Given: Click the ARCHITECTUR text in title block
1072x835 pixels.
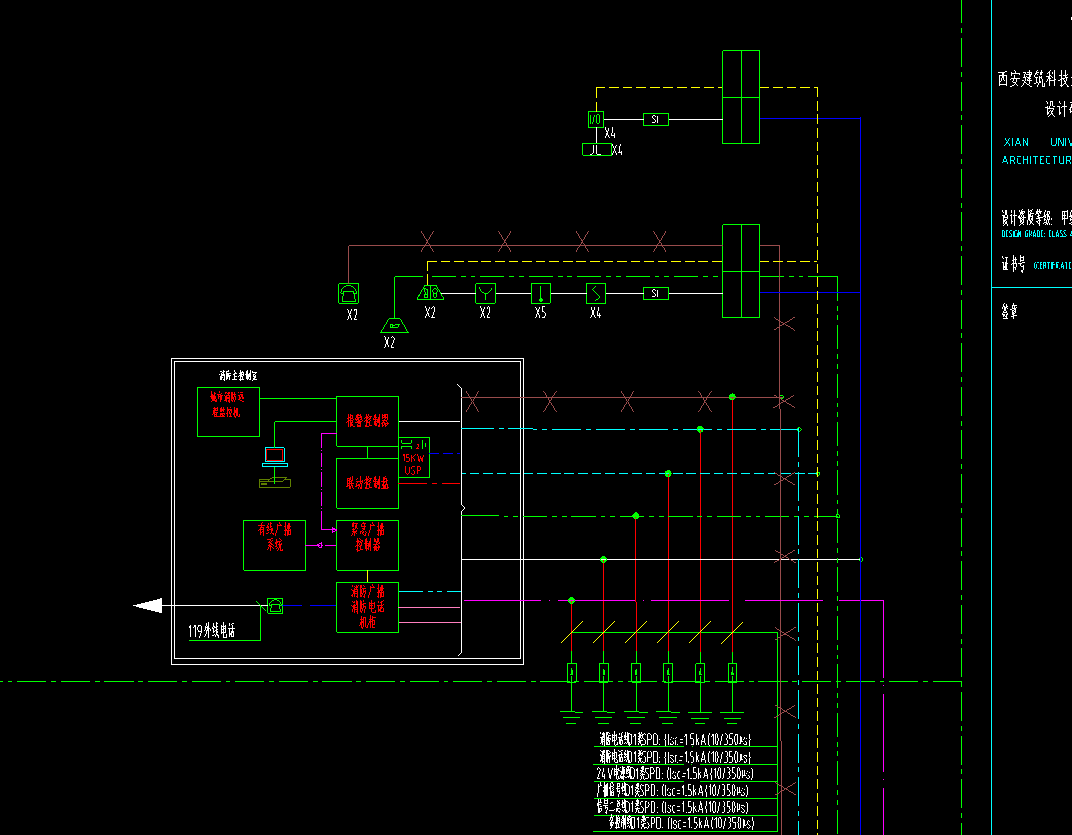Looking at the screenshot, I should coord(1036,160).
